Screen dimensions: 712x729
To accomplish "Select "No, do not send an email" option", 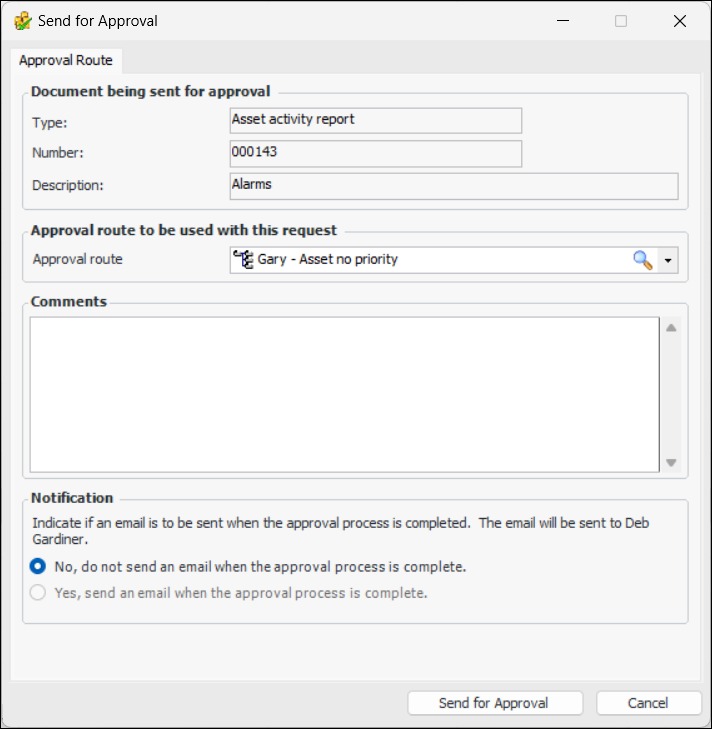I will click(38, 566).
